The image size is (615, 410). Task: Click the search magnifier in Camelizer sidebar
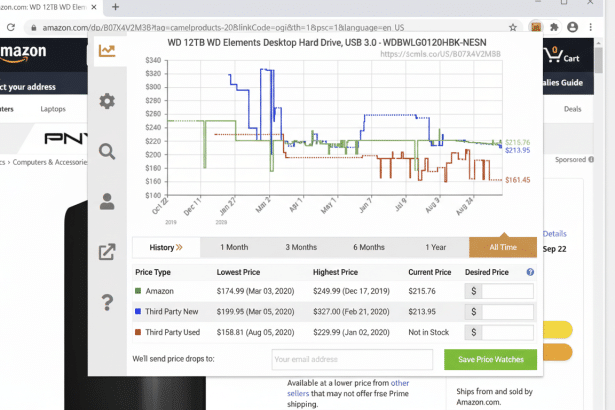coord(107,151)
